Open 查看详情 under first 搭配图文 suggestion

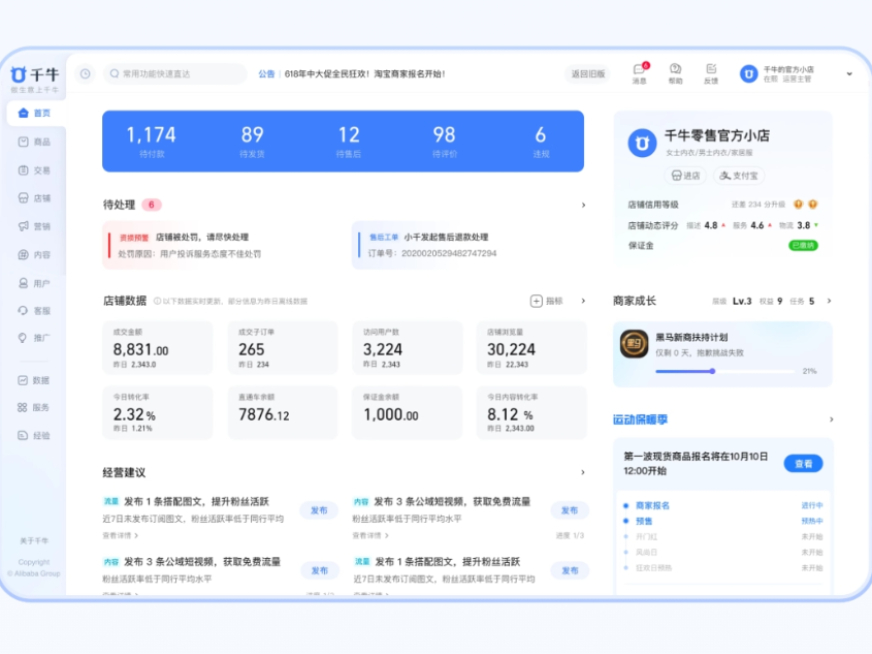click(x=120, y=536)
